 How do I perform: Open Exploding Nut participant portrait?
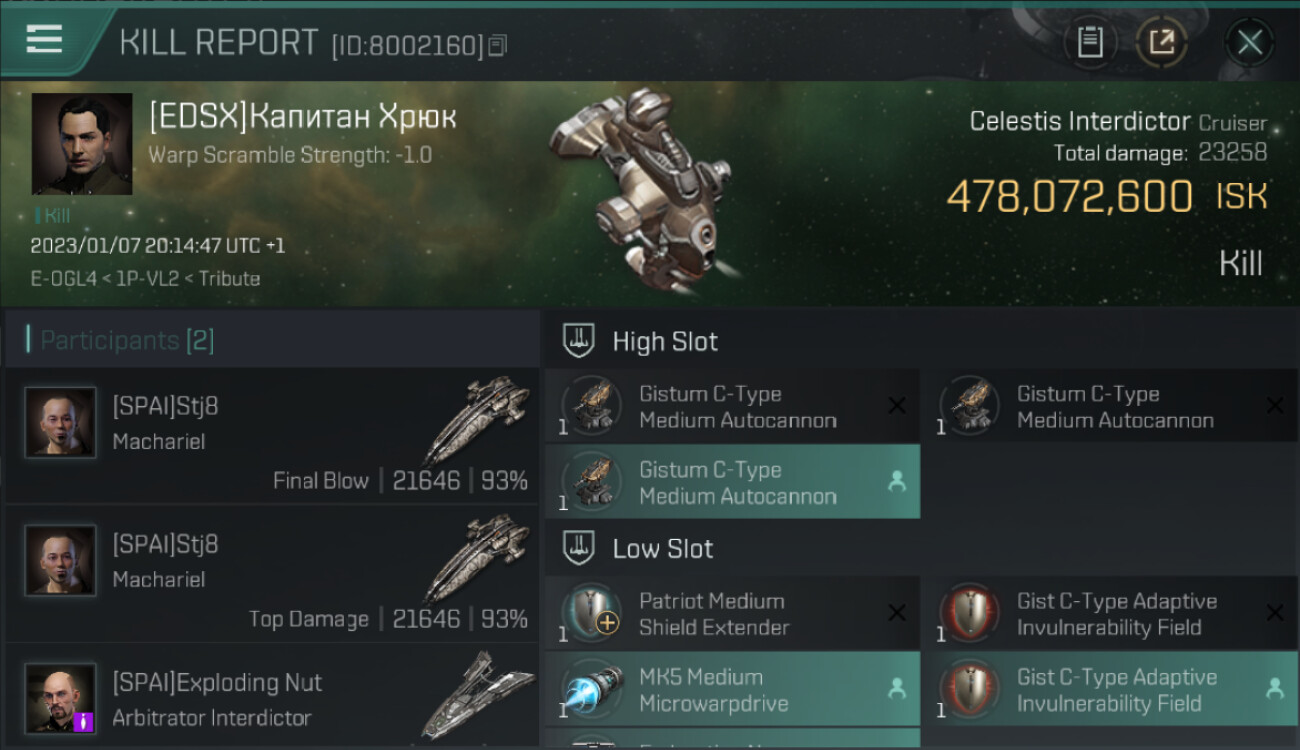coord(60,697)
